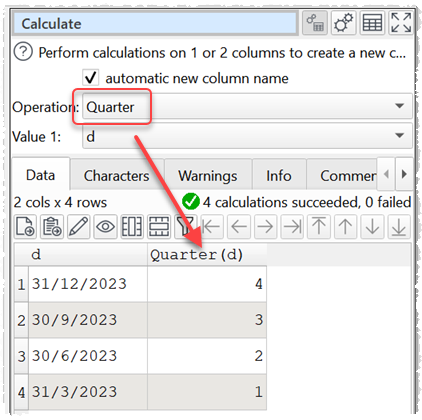Click the '2 cols x 4 rows' text
422x420 pixels.
coord(60,202)
